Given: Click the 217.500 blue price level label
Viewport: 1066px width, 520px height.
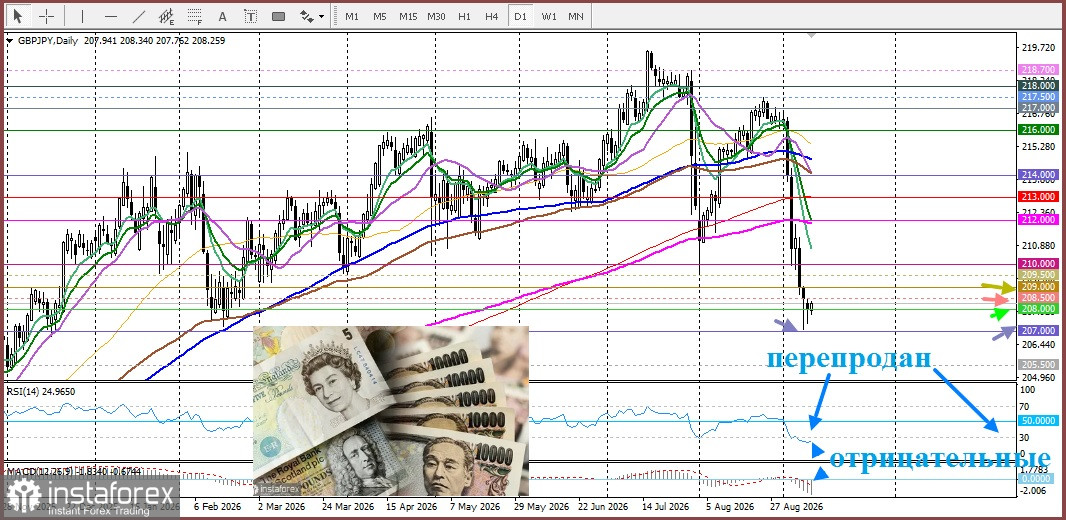Looking at the screenshot, I should point(1038,97).
